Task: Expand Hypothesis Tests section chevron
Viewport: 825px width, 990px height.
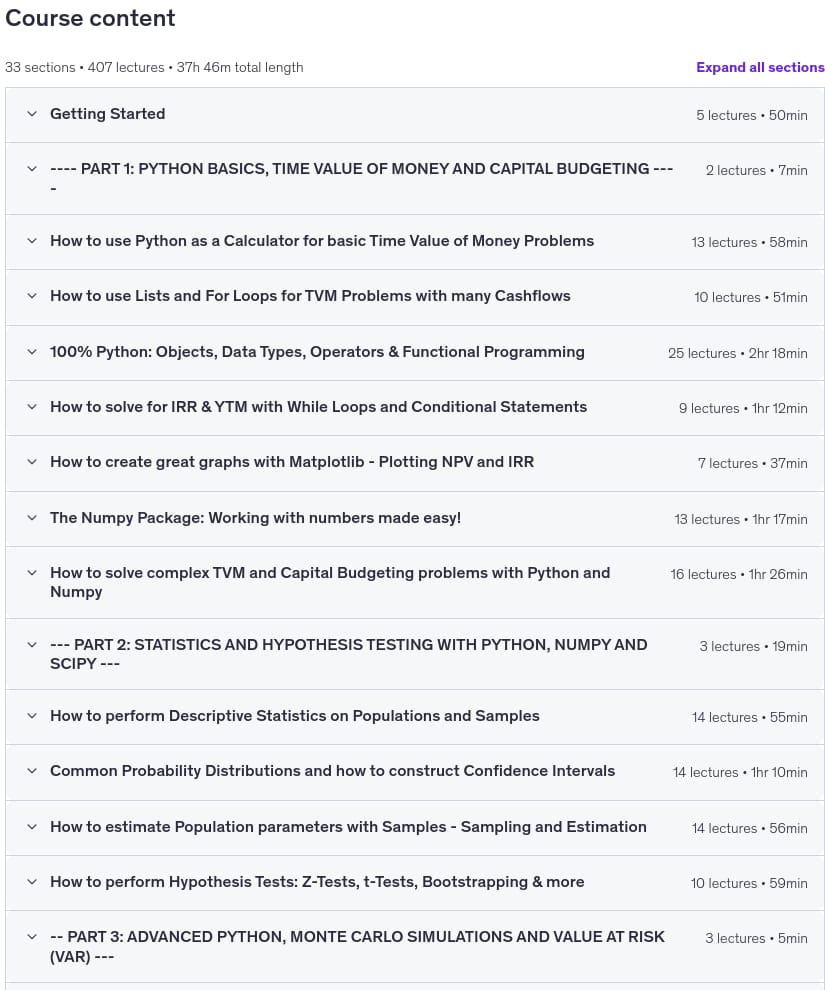Action: coord(32,882)
